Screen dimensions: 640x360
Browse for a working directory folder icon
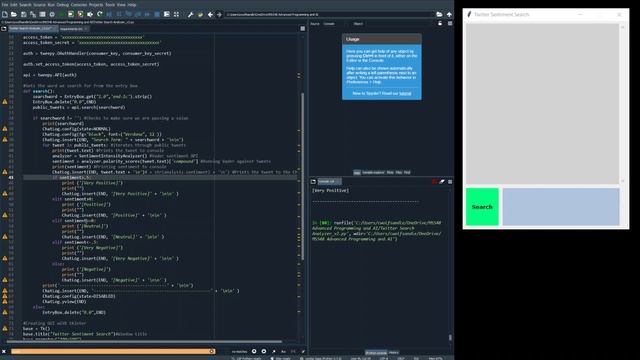pos(439,14)
